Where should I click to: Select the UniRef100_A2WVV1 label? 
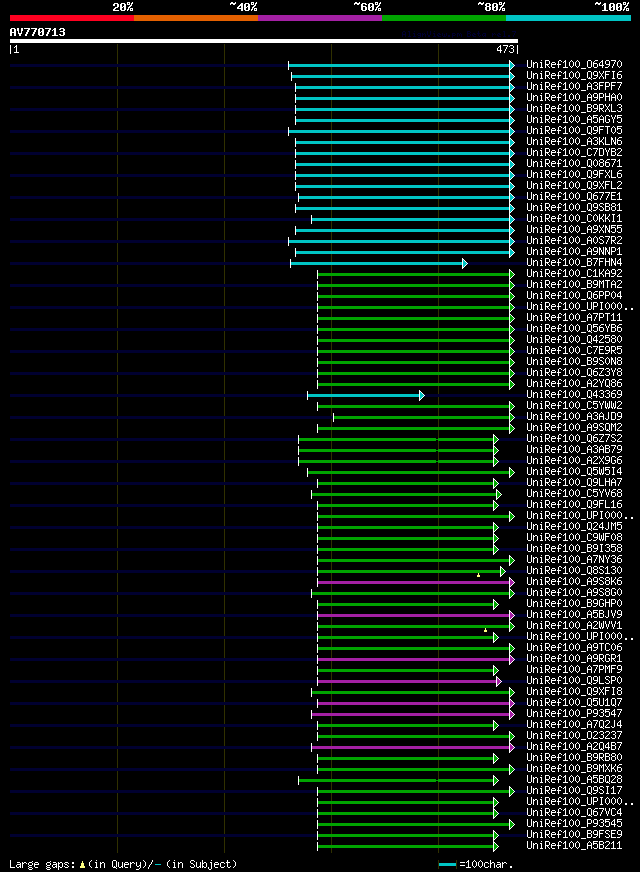coord(574,626)
